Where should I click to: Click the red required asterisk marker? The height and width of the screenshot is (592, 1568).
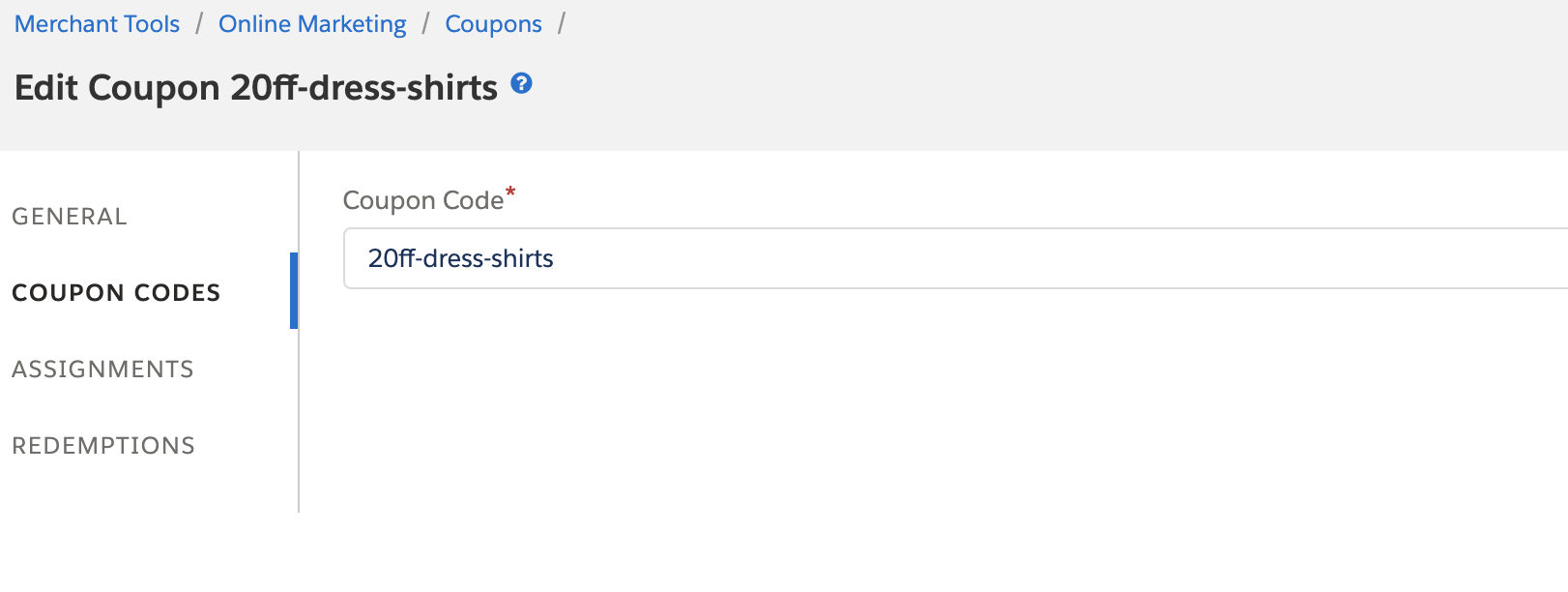pos(510,192)
